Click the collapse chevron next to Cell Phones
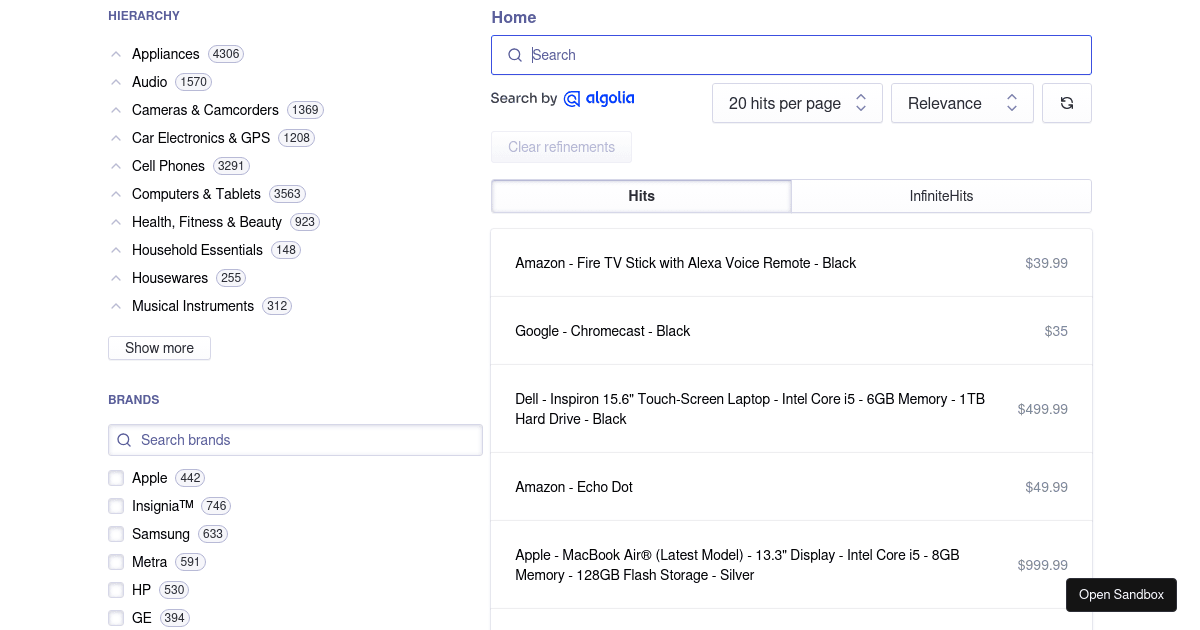The width and height of the screenshot is (1200, 630). pos(115,166)
